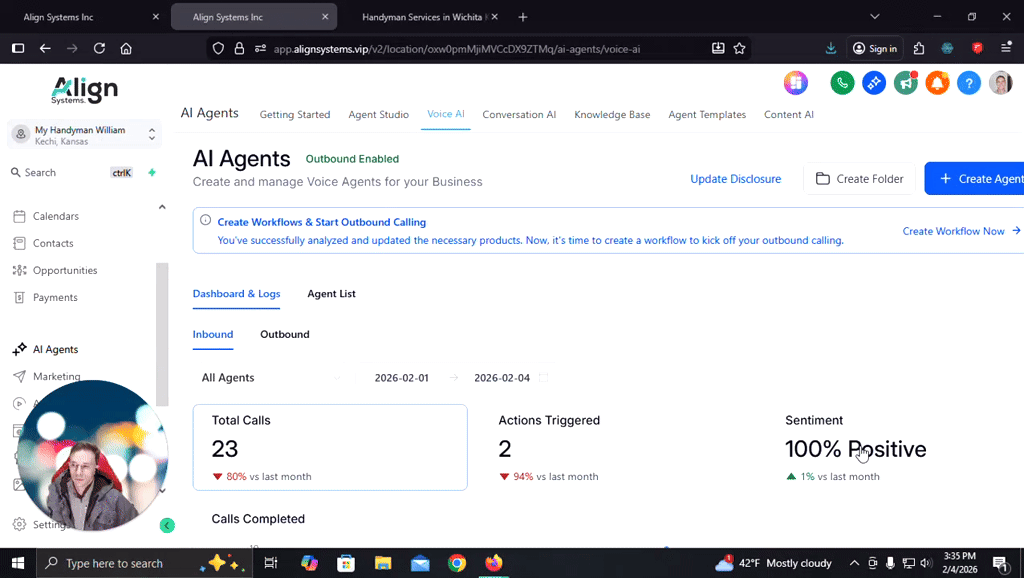Open Mail app from taskbar
1024x578 pixels.
pos(420,563)
